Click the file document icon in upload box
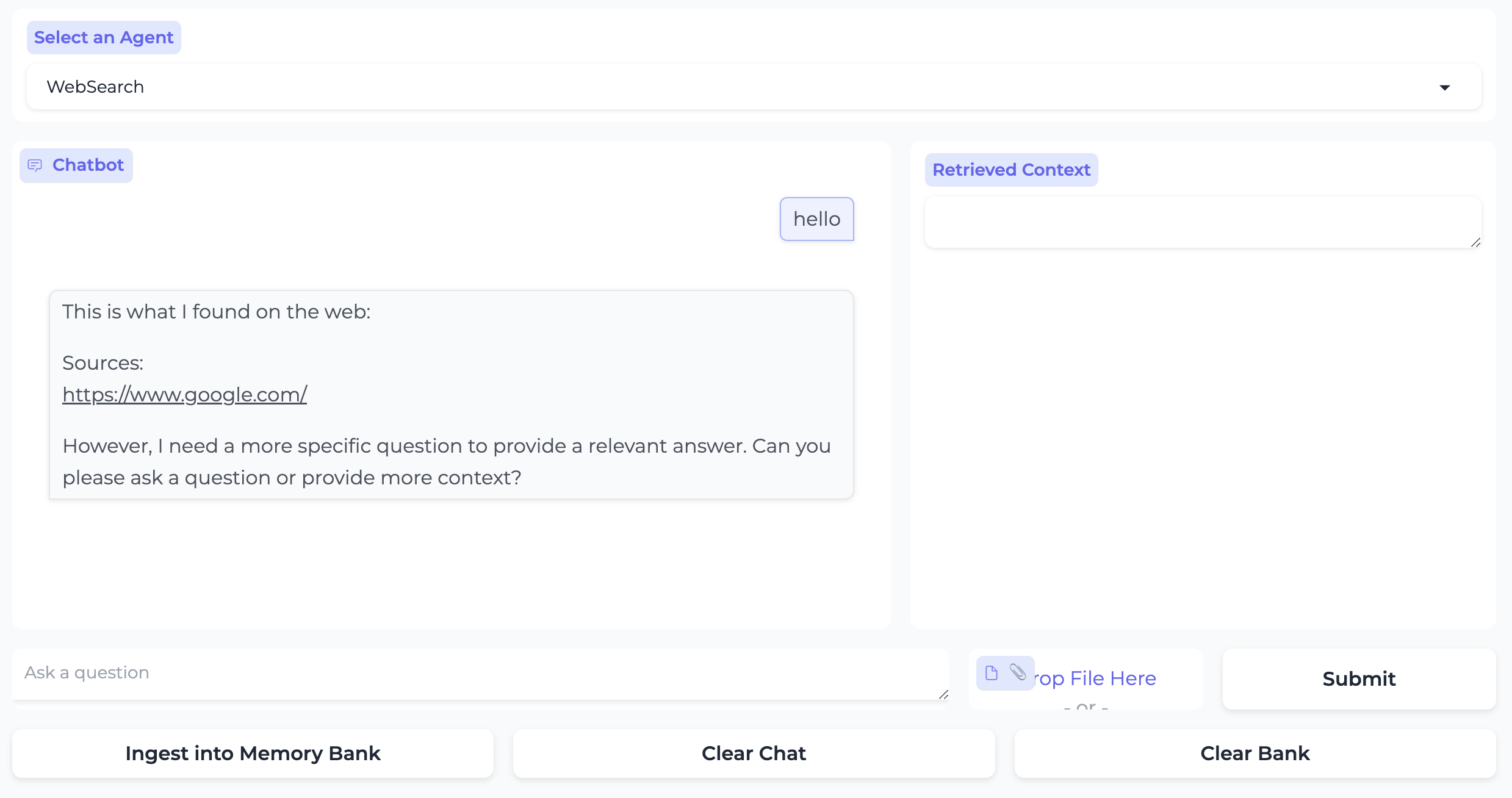 [x=992, y=673]
